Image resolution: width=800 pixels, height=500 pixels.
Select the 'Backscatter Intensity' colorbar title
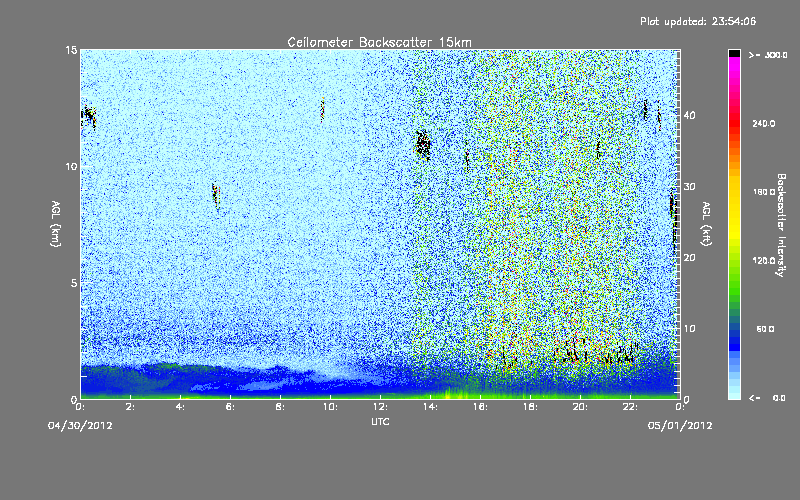(x=781, y=225)
